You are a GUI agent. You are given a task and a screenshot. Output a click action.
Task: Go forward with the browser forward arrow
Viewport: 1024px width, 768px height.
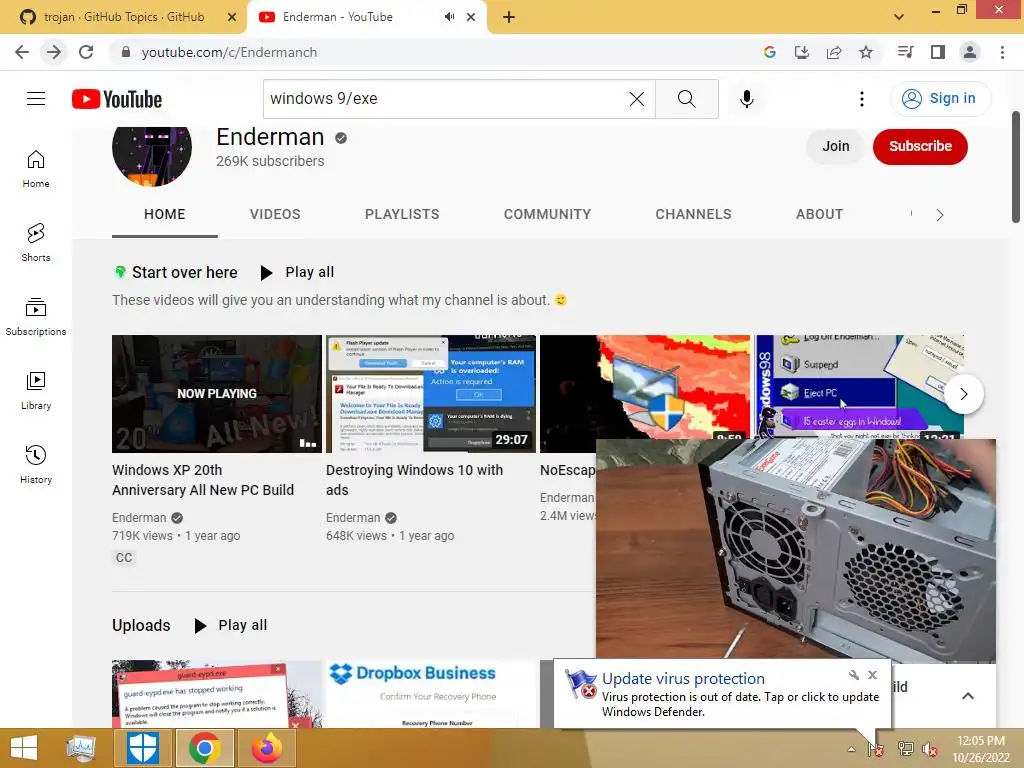[54, 52]
